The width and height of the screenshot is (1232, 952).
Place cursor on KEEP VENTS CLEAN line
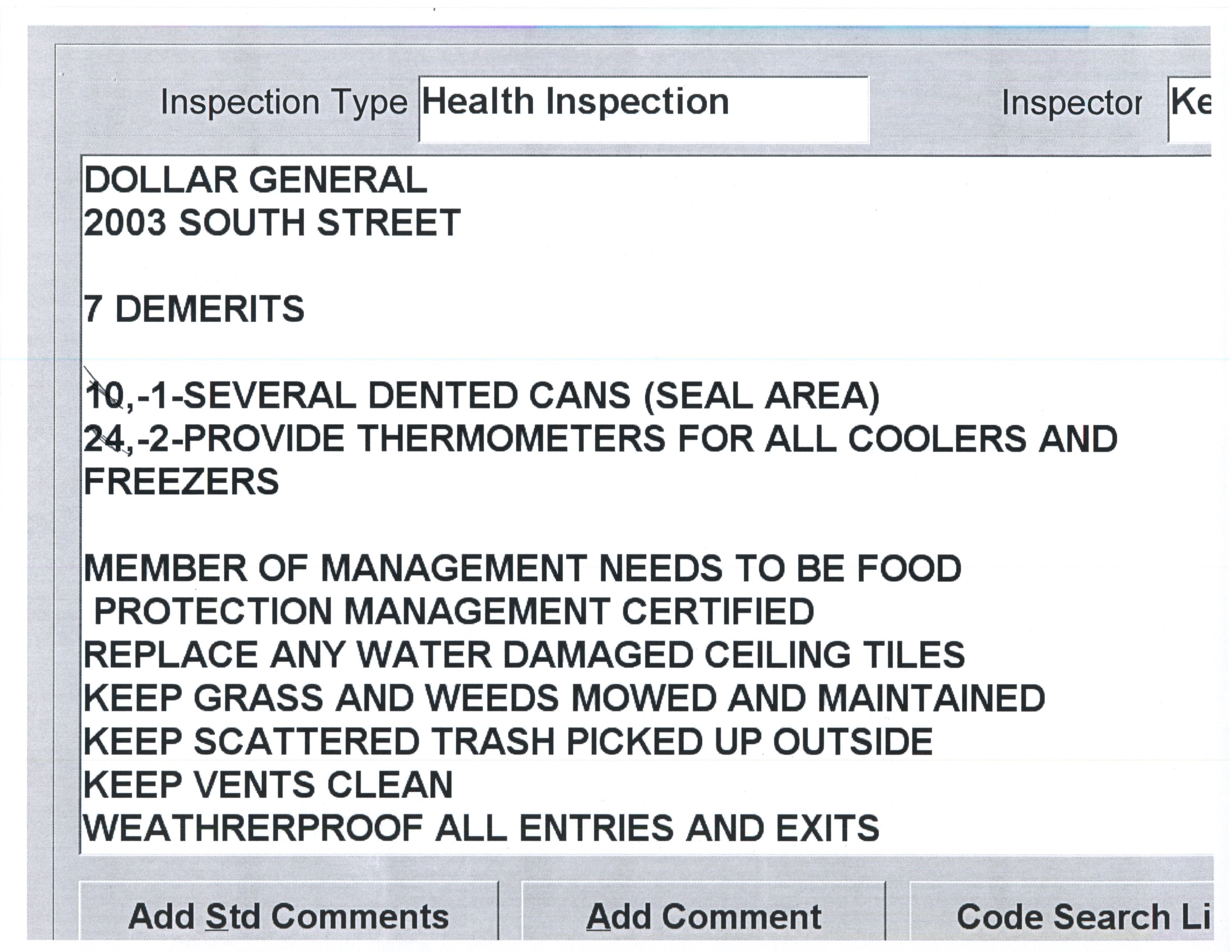[268, 784]
